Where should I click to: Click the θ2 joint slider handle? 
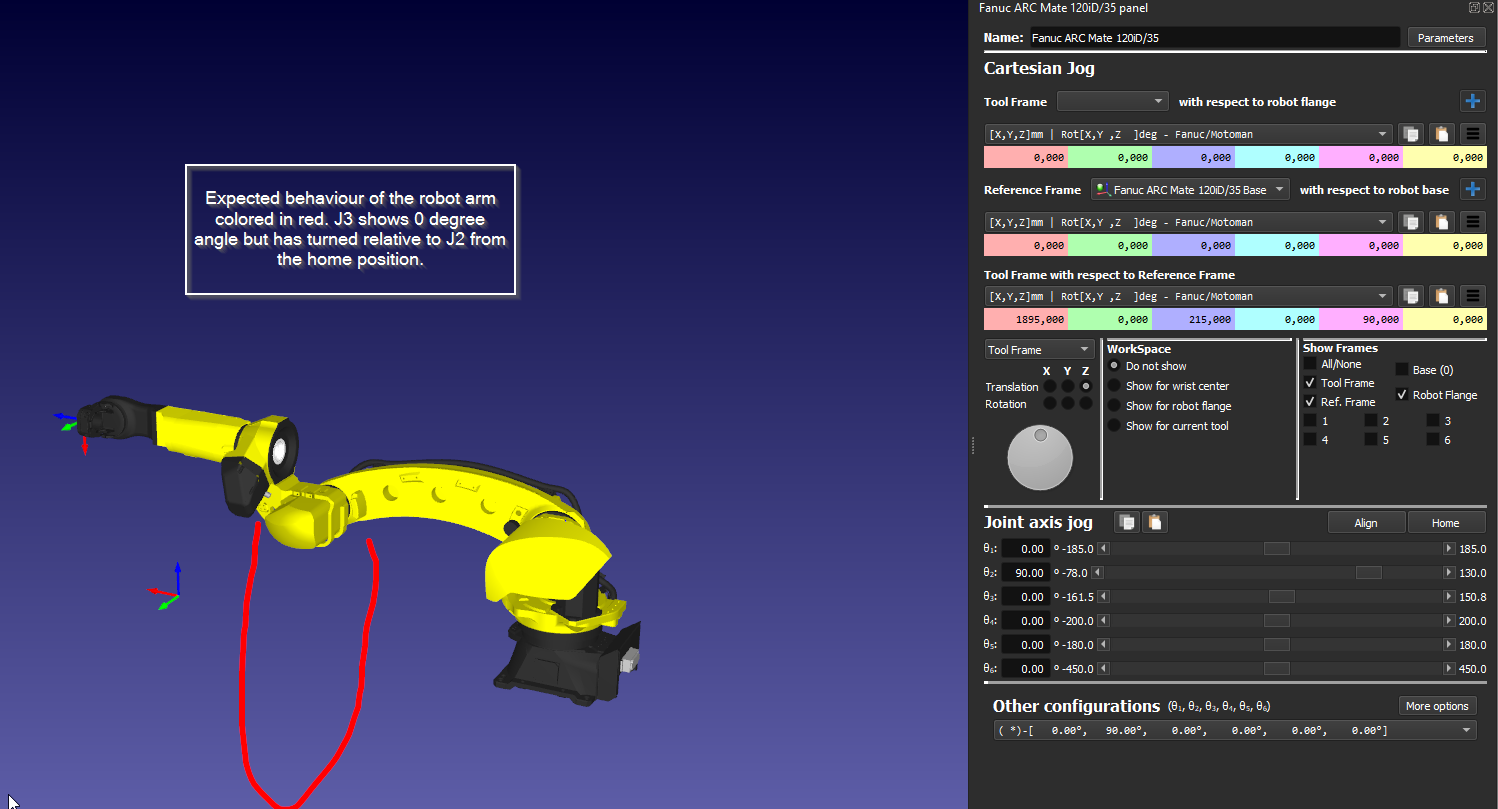(x=1368, y=573)
